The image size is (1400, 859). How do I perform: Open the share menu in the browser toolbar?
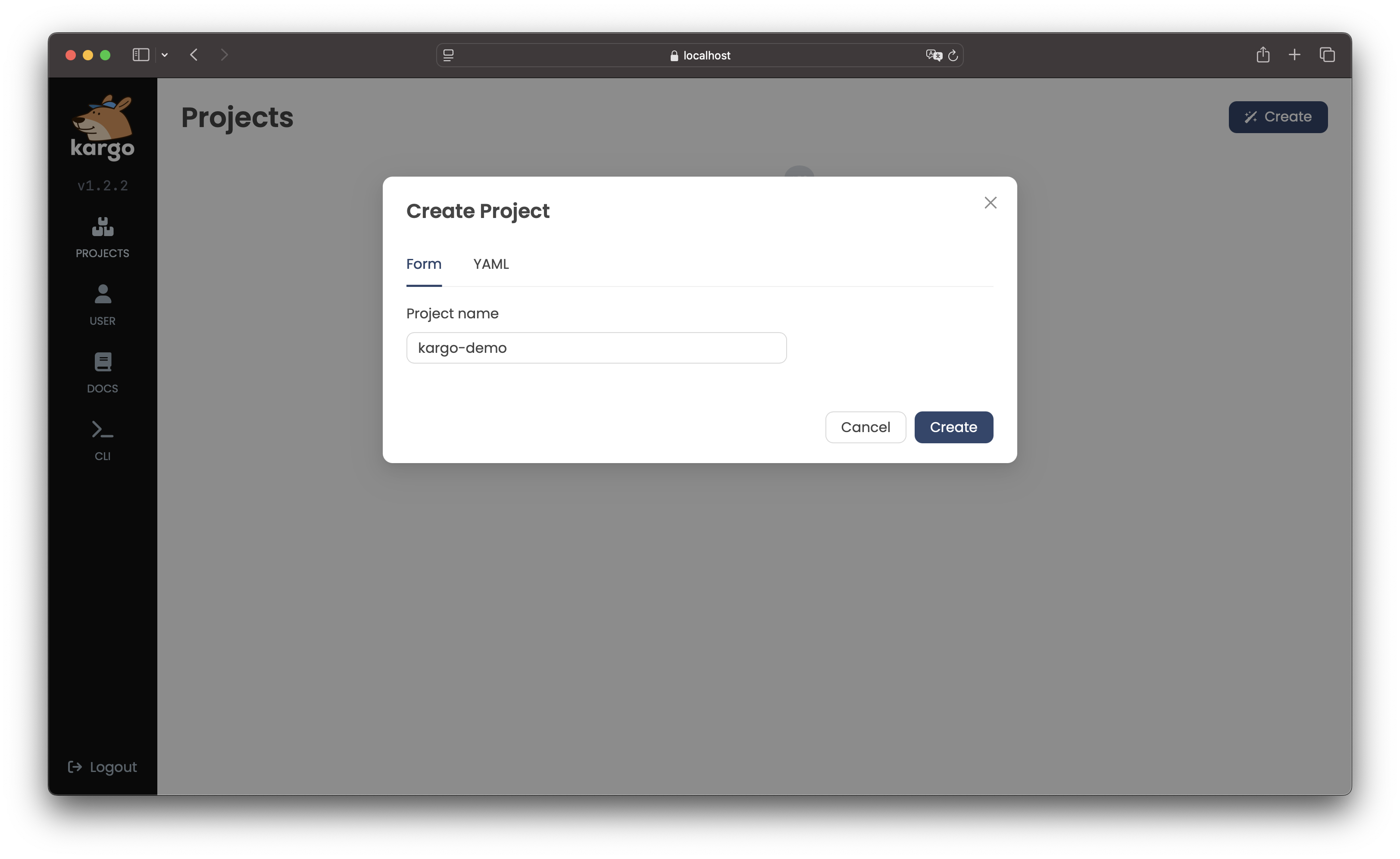point(1263,55)
